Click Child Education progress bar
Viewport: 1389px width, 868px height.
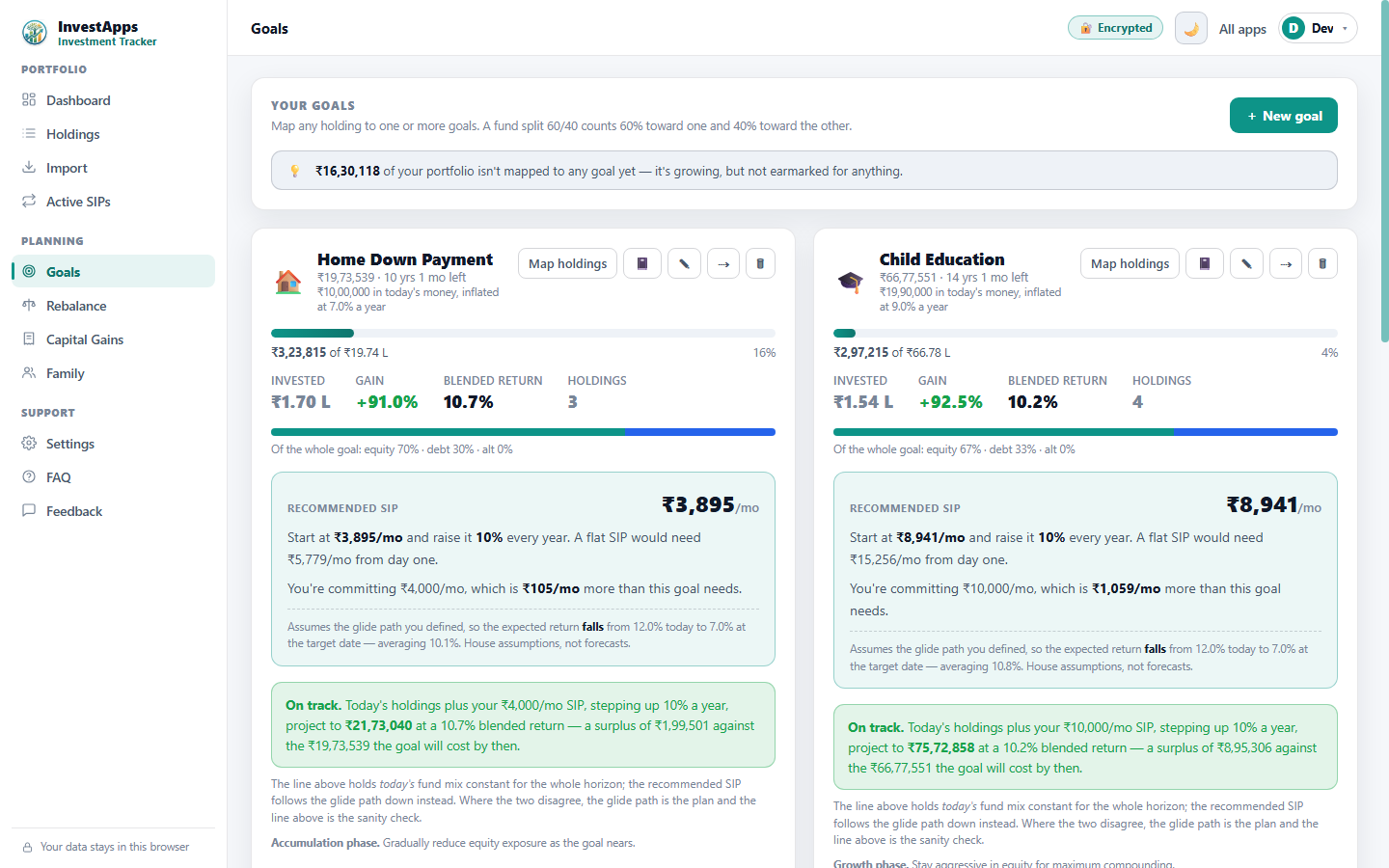1085,333
